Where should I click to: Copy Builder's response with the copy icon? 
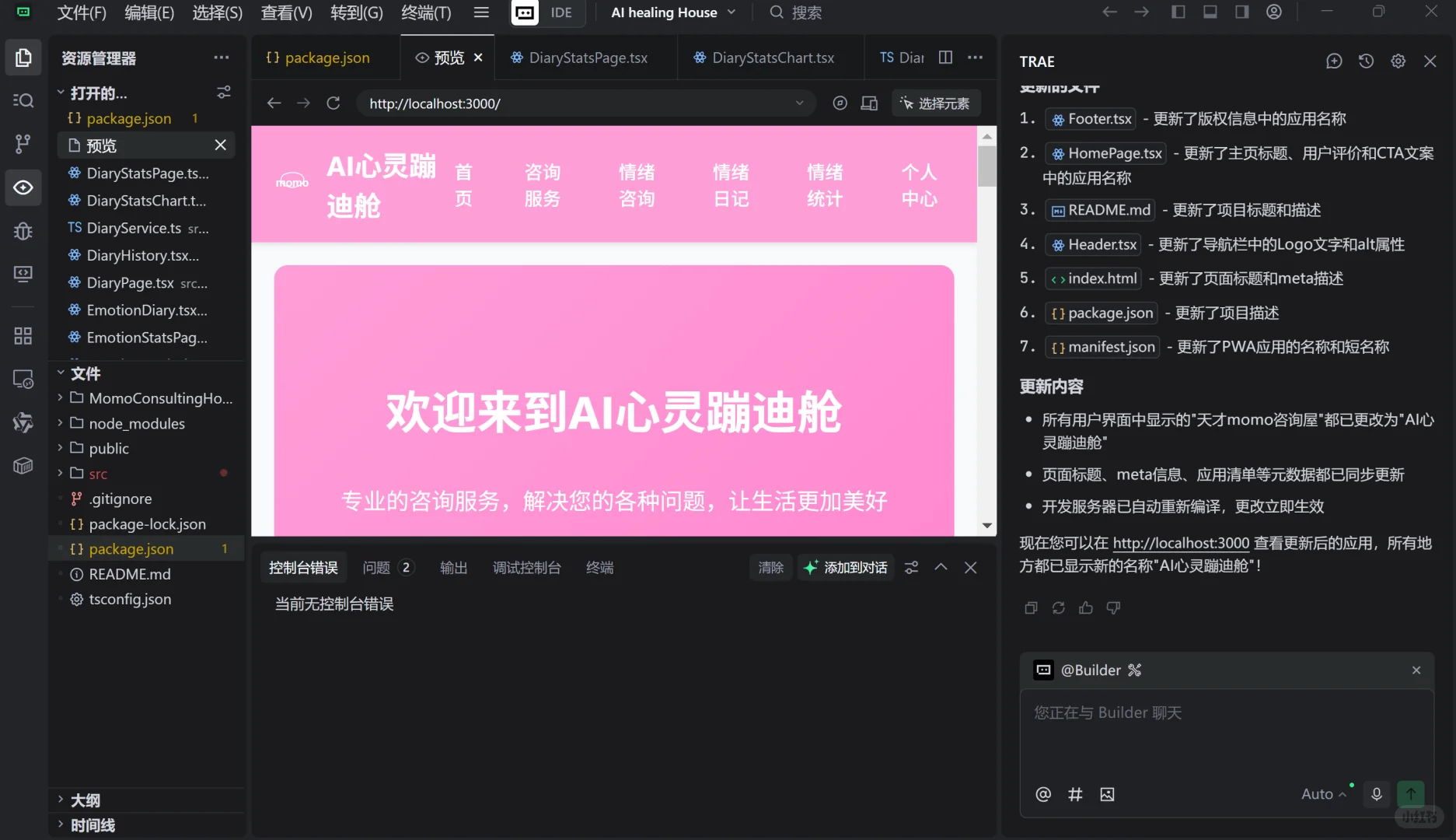point(1031,607)
